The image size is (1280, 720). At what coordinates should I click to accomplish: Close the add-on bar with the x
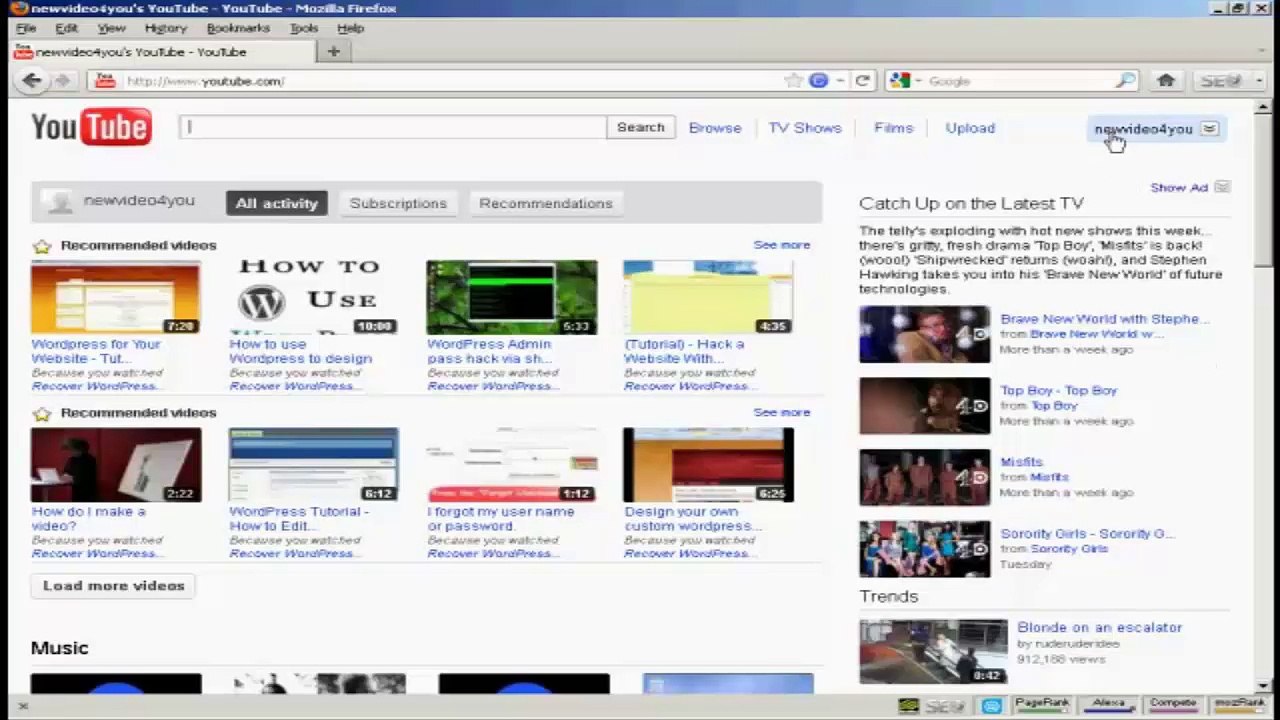click(x=23, y=707)
